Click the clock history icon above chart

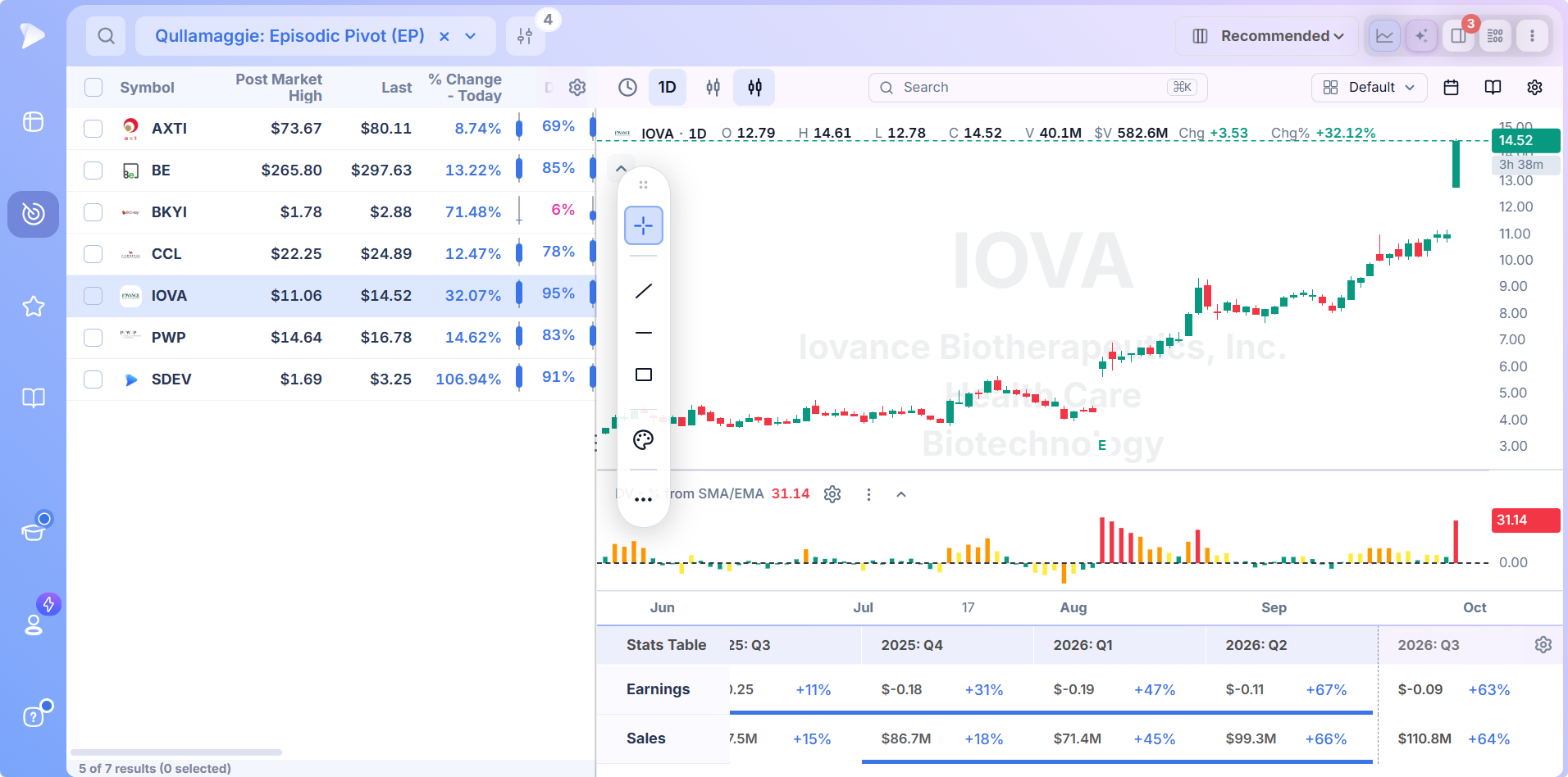coord(627,88)
